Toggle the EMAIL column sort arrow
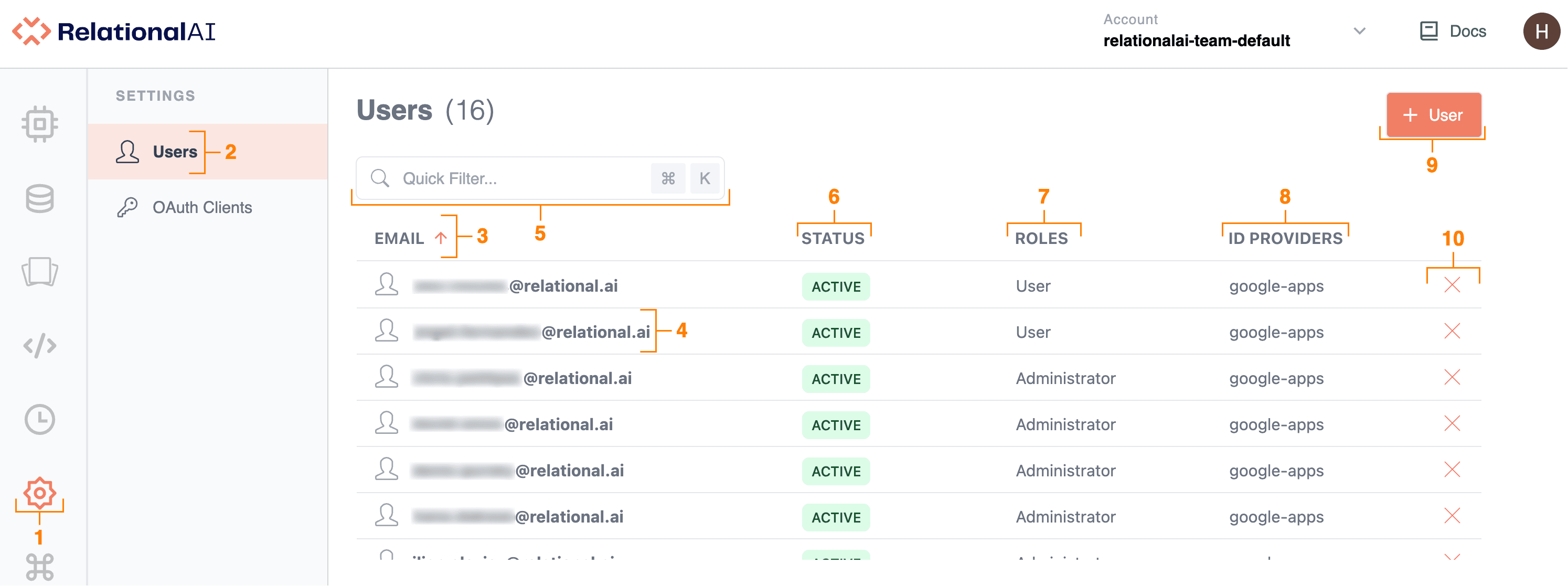This screenshot has width=1568, height=586. click(441, 238)
